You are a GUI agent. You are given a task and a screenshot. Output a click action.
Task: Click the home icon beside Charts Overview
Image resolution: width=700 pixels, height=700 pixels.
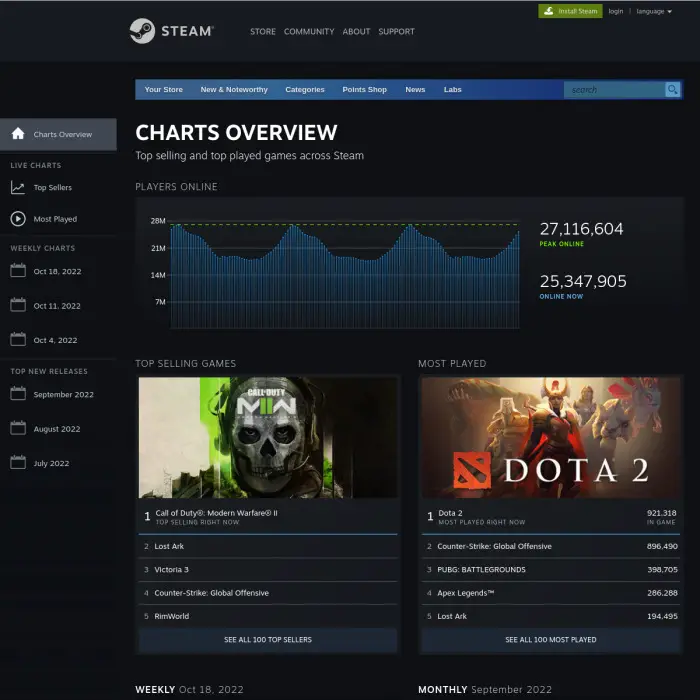pyautogui.click(x=18, y=133)
